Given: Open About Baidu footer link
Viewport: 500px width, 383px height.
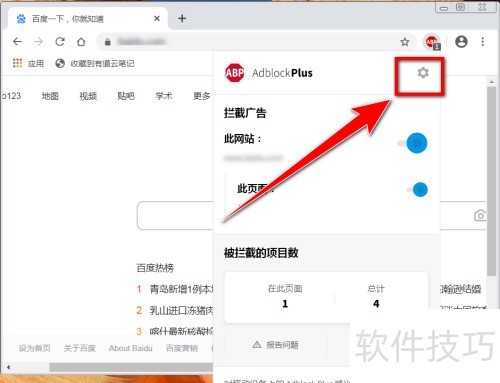Looking at the screenshot, I should coord(131,348).
